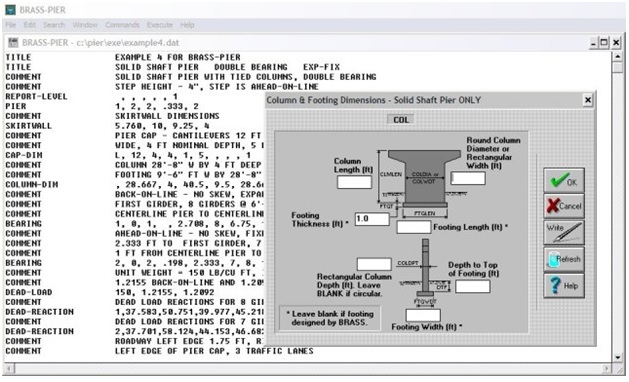Click the green checkmark OK button
Image resolution: width=629 pixels, height=382 pixels.
tap(564, 180)
